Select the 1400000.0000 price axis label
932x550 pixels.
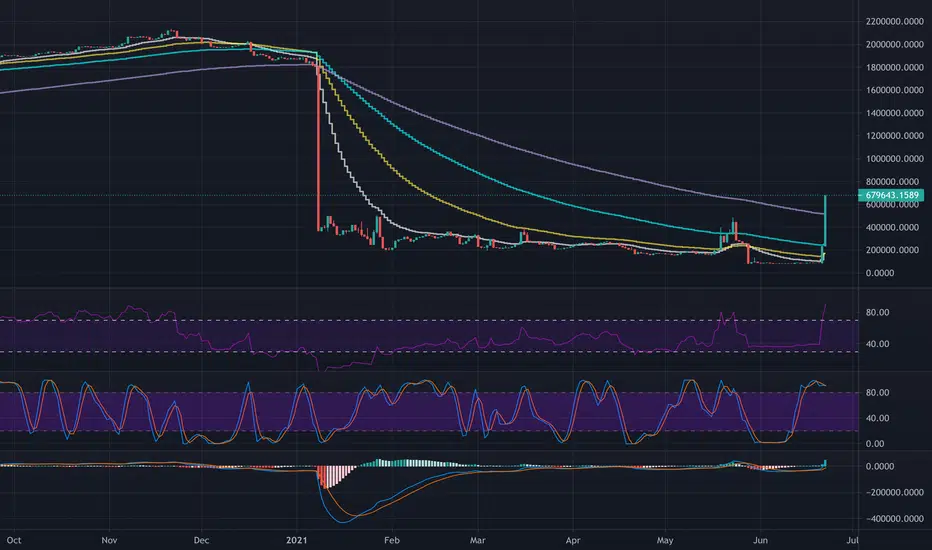pos(895,113)
